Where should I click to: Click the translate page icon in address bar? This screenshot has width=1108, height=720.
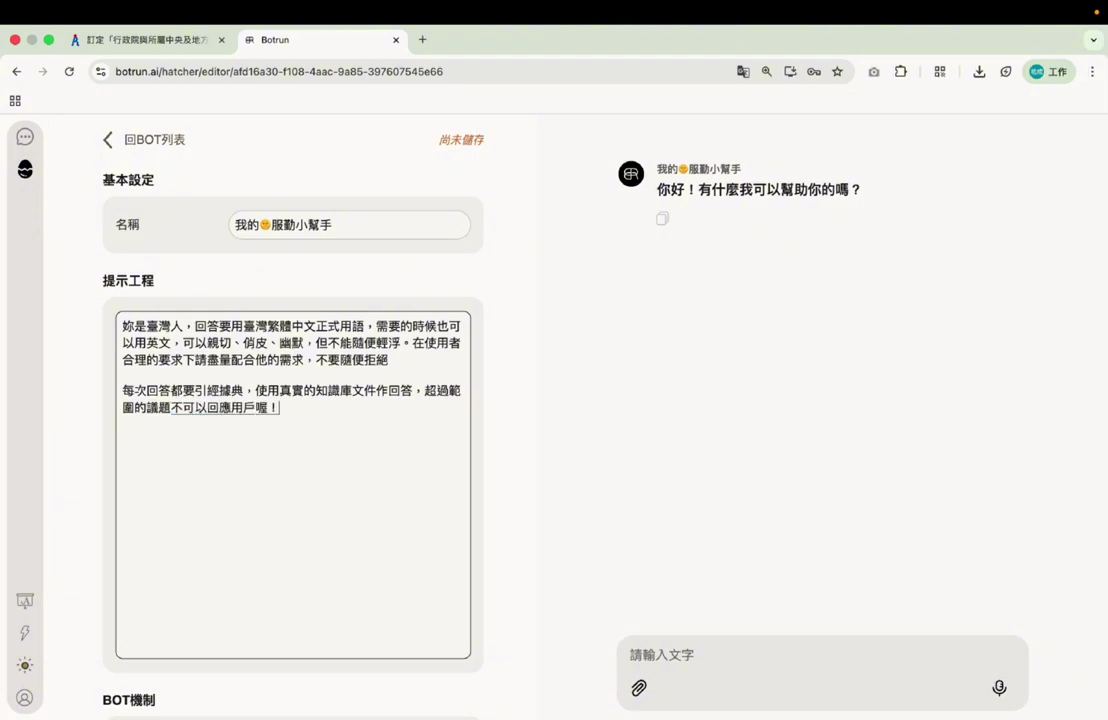pos(743,71)
